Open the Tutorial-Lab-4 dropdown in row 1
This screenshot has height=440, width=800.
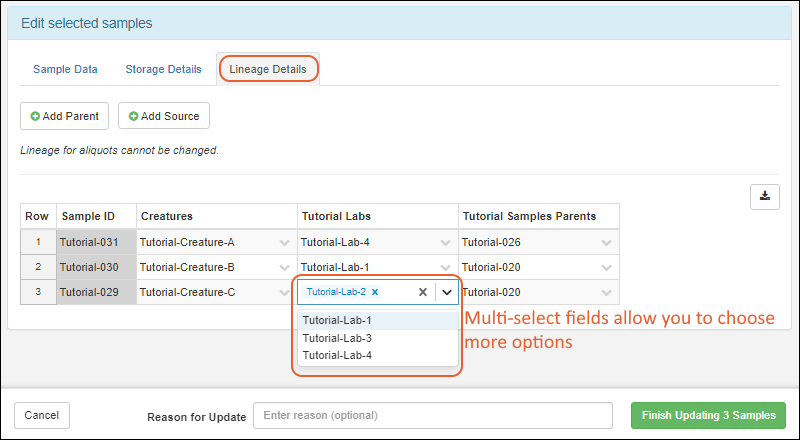pyautogui.click(x=446, y=242)
